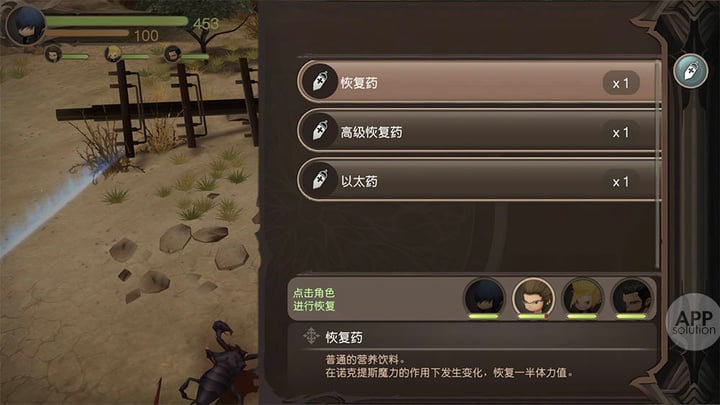Click the 高级恢复药 potion icon
Viewport: 720px width, 405px height.
point(320,130)
